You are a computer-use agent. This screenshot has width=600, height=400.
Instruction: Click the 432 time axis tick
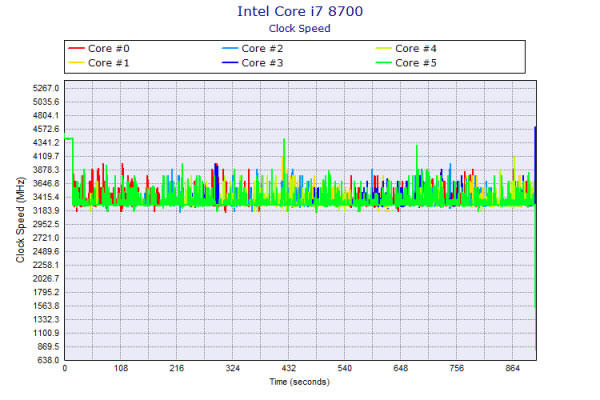tap(289, 368)
